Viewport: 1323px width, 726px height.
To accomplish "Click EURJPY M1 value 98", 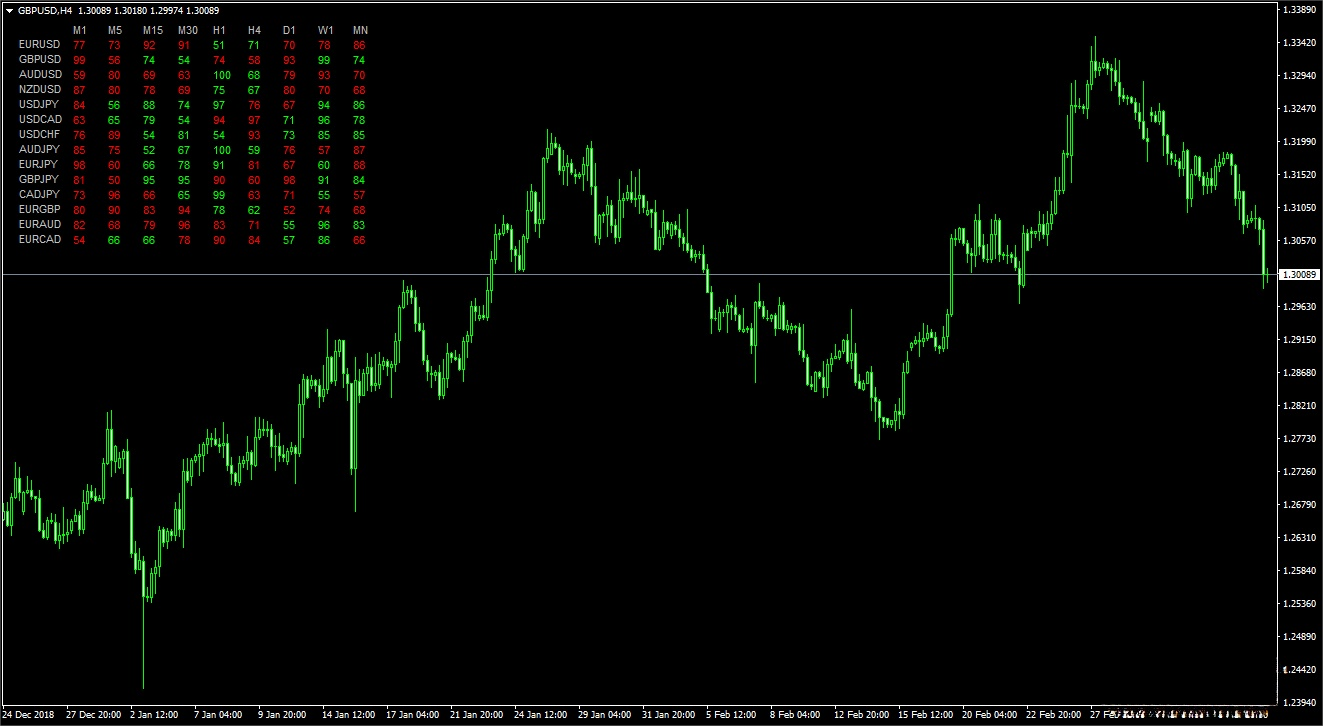I will click(80, 164).
